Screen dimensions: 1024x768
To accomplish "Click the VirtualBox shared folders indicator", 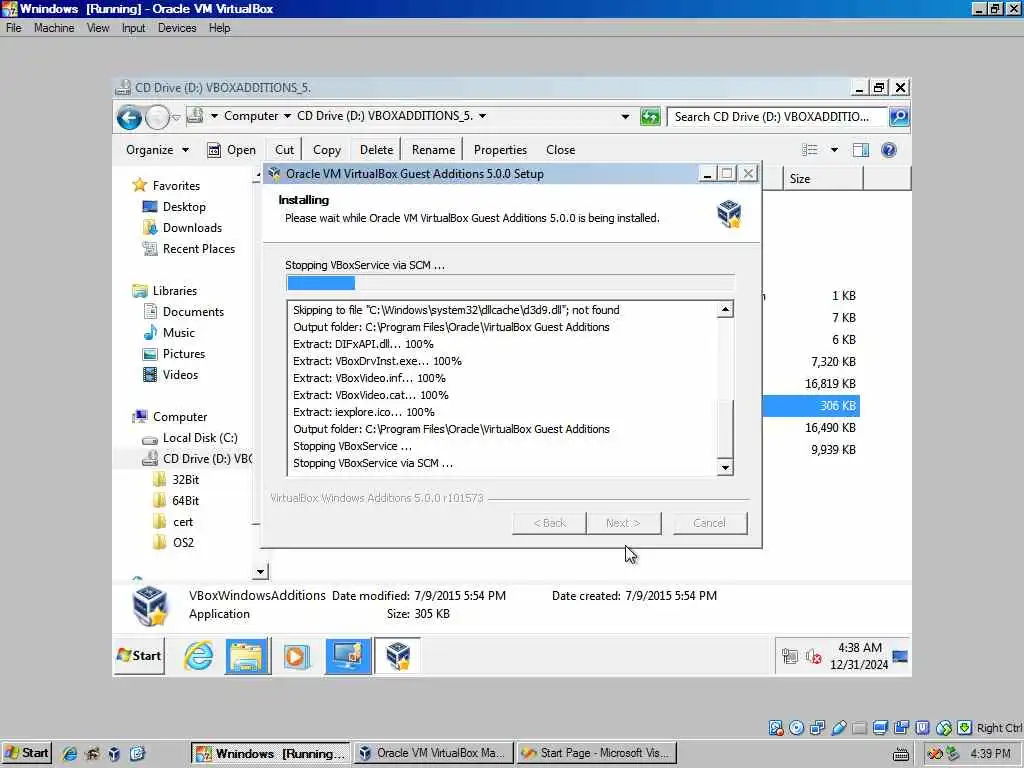I will 859,728.
